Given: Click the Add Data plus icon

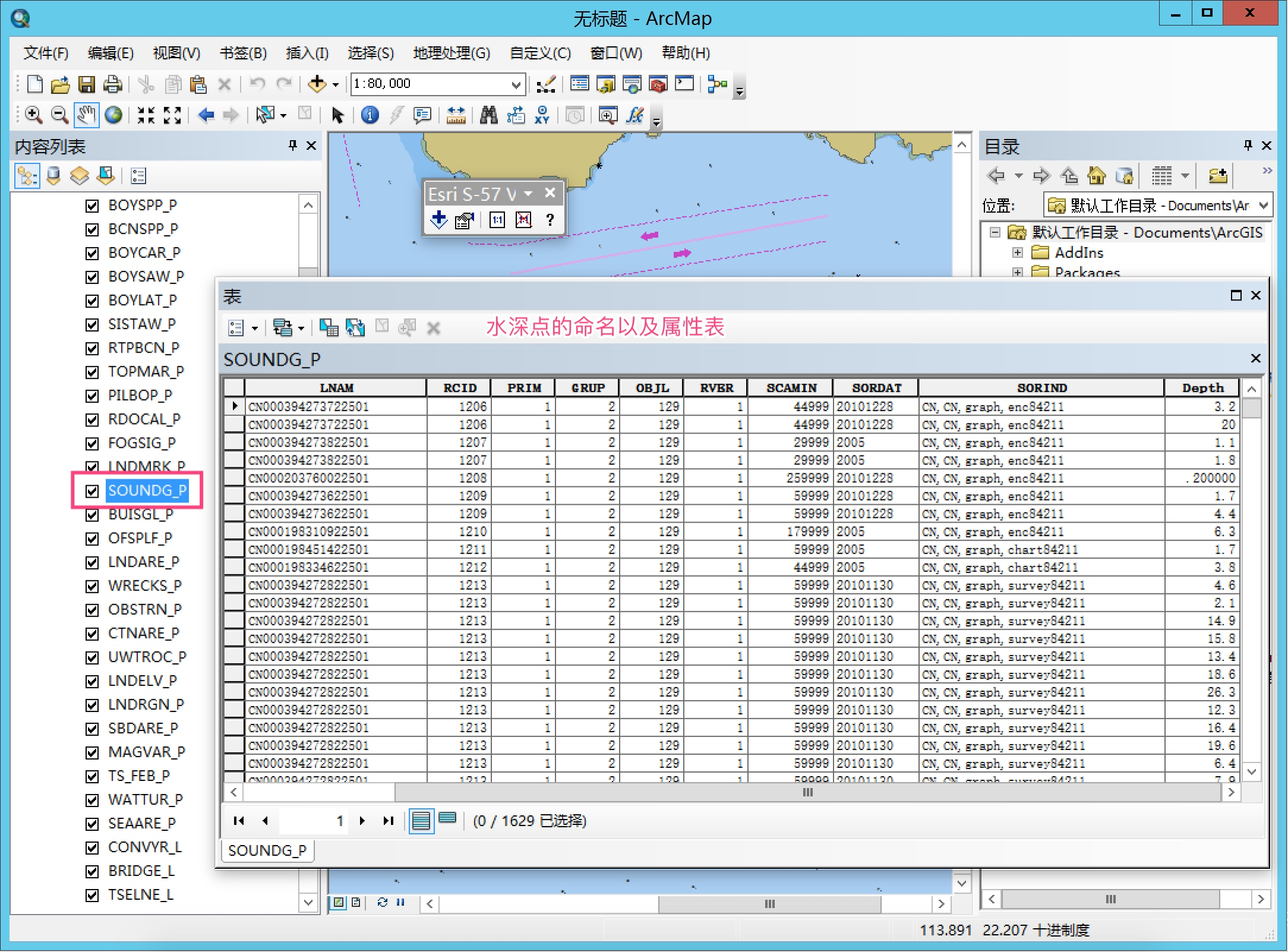Looking at the screenshot, I should tap(317, 84).
